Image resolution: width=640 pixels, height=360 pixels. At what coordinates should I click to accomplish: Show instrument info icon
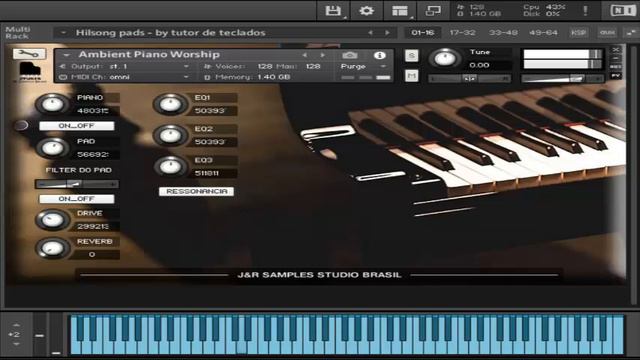click(x=380, y=55)
